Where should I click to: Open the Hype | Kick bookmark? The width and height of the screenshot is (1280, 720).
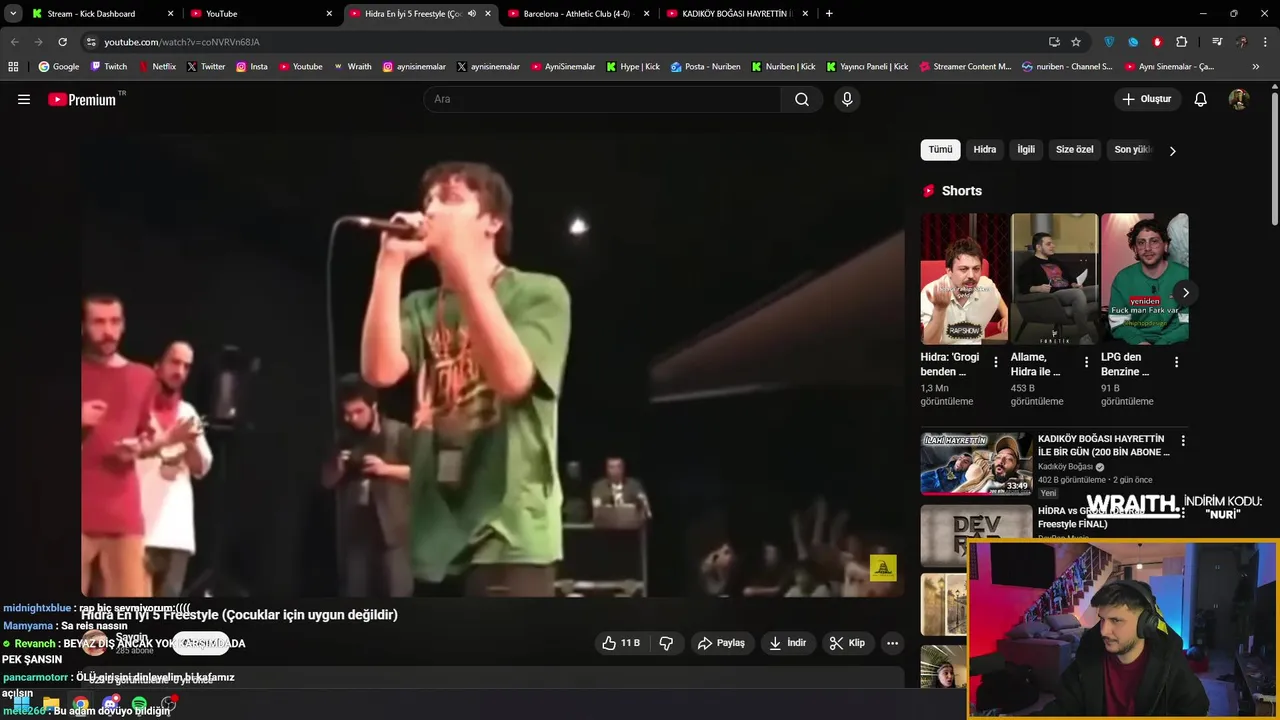coord(633,66)
